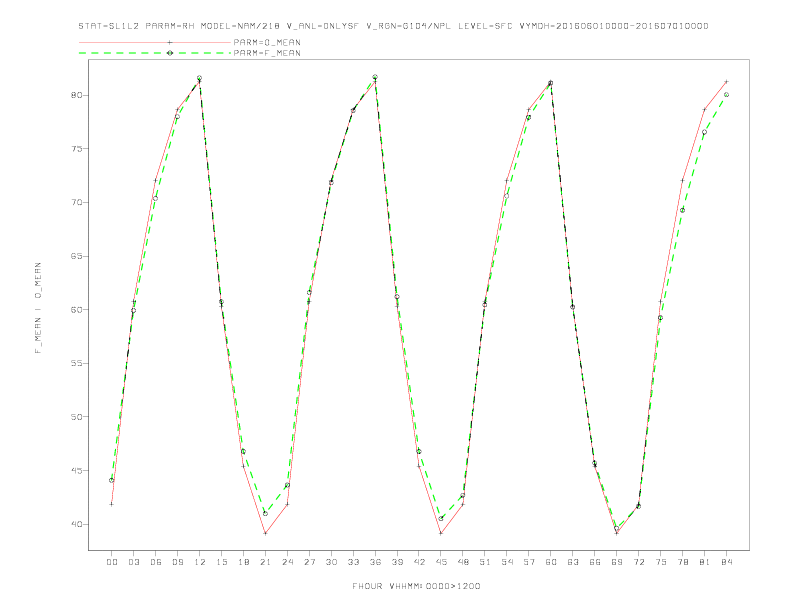
Task: Click the x-axis tick label 42
Action: coord(419,562)
